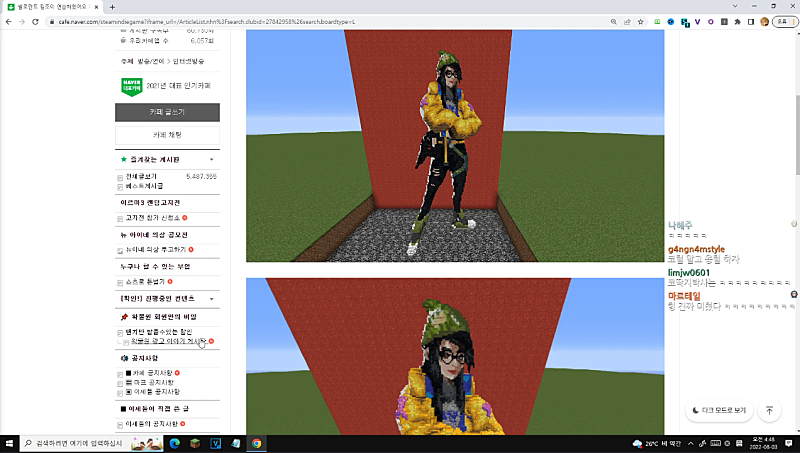Toggle 다크 모드로 보기 dark mode button
Image resolution: width=800 pixels, height=453 pixels.
coord(719,410)
